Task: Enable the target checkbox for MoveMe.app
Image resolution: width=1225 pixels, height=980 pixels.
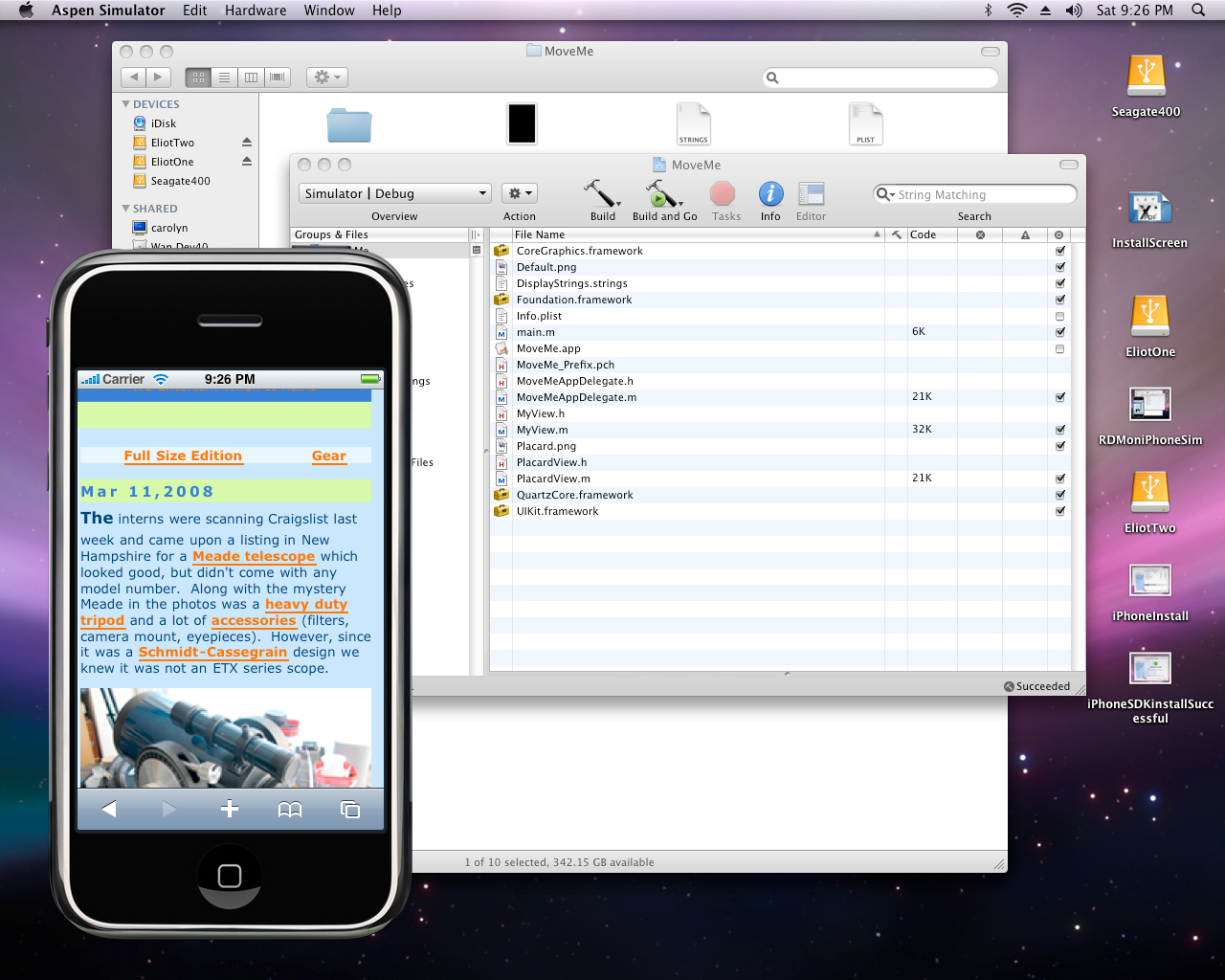Action: click(1059, 348)
